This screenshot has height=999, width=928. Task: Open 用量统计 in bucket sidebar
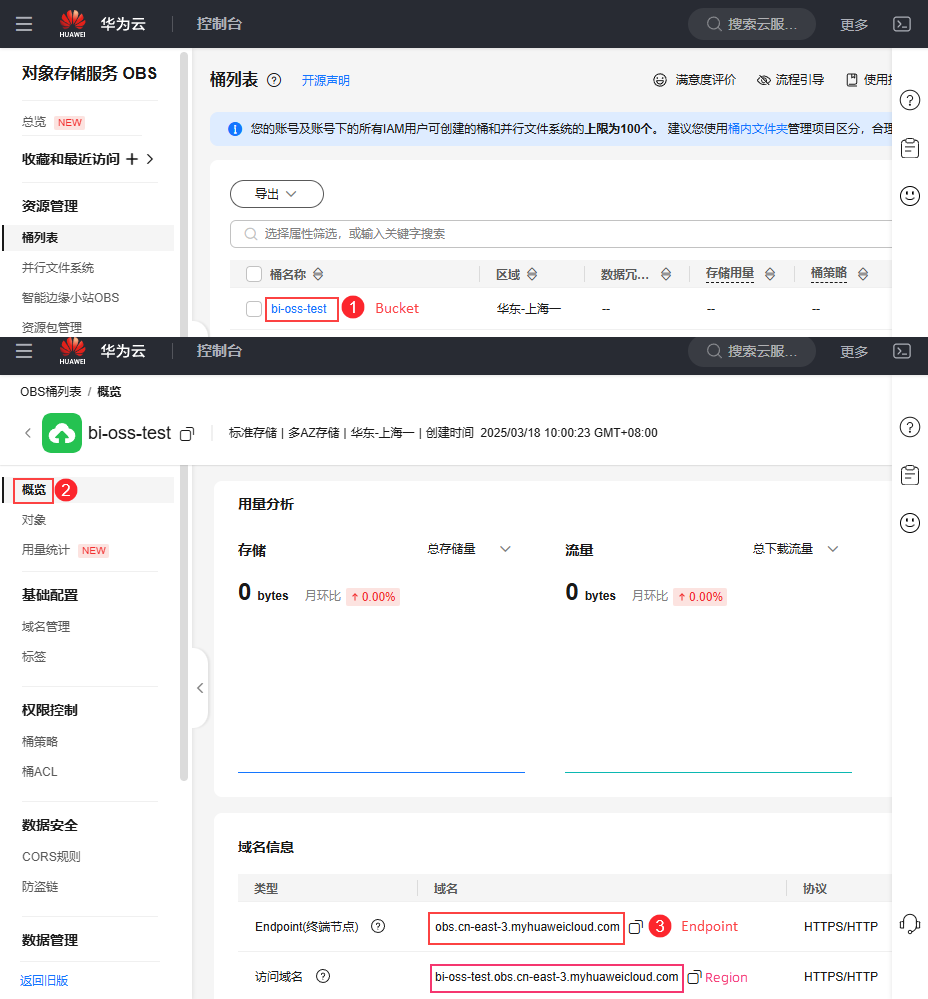[45, 550]
